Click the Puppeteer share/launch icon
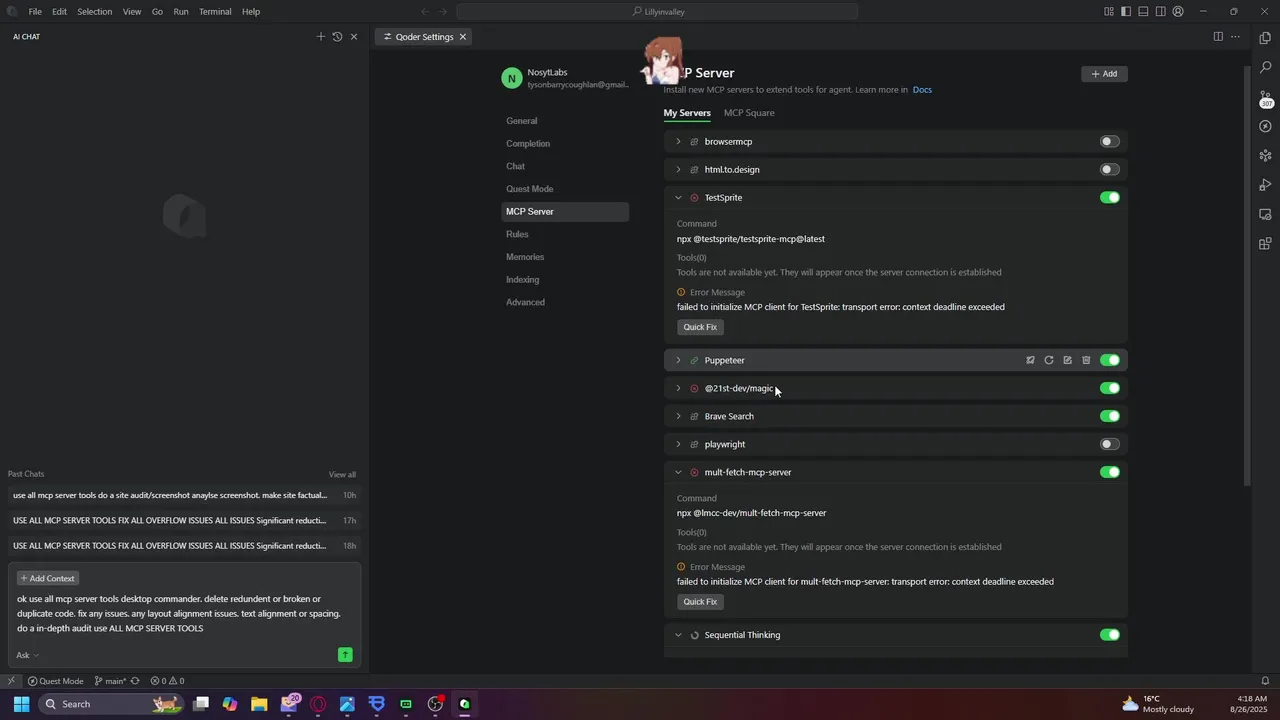The width and height of the screenshot is (1280, 720). pos(1030,360)
